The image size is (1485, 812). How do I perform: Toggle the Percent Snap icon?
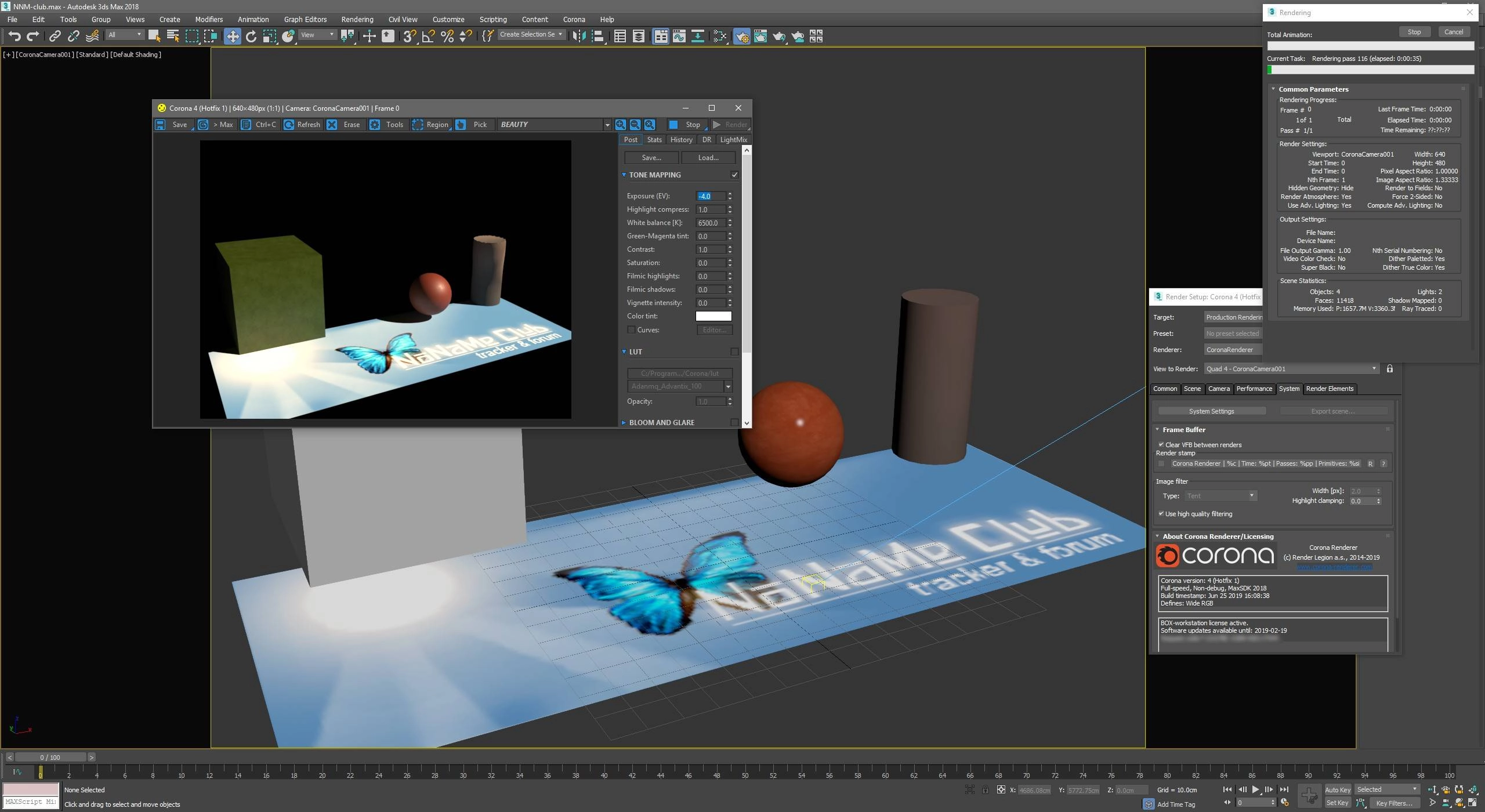(447, 36)
